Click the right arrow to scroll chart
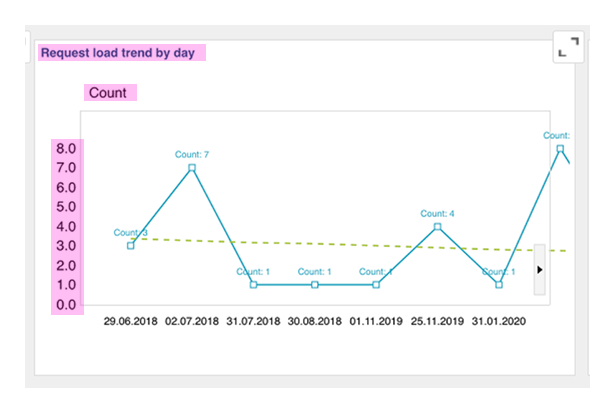The height and width of the screenshot is (413, 615). pos(540,270)
